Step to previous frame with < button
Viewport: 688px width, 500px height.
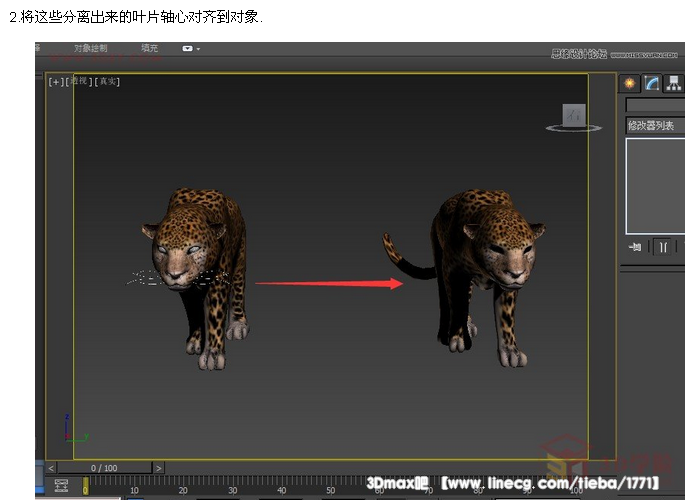tap(51, 468)
